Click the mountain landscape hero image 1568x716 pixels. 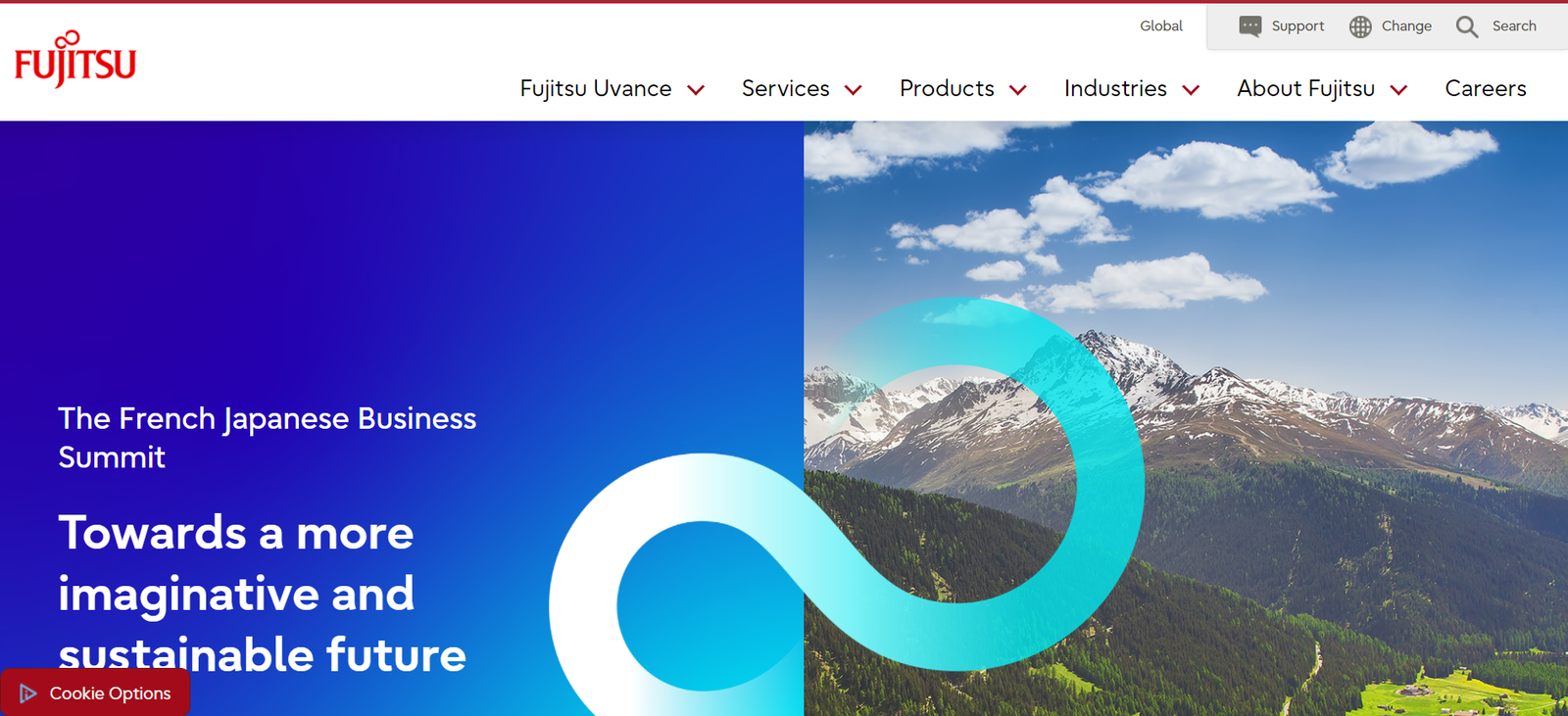pos(1186,418)
